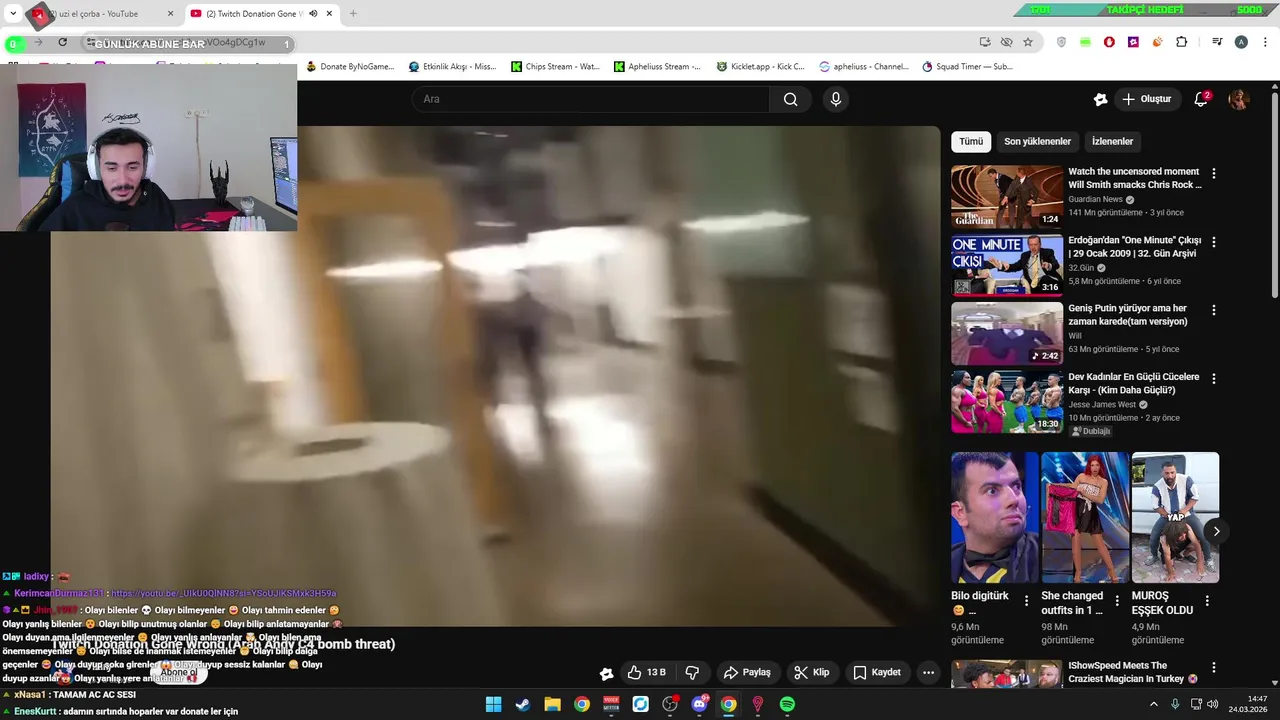Toggle the taskbar microphone icon
Viewport: 1280px width, 720px height.
[x=1175, y=704]
